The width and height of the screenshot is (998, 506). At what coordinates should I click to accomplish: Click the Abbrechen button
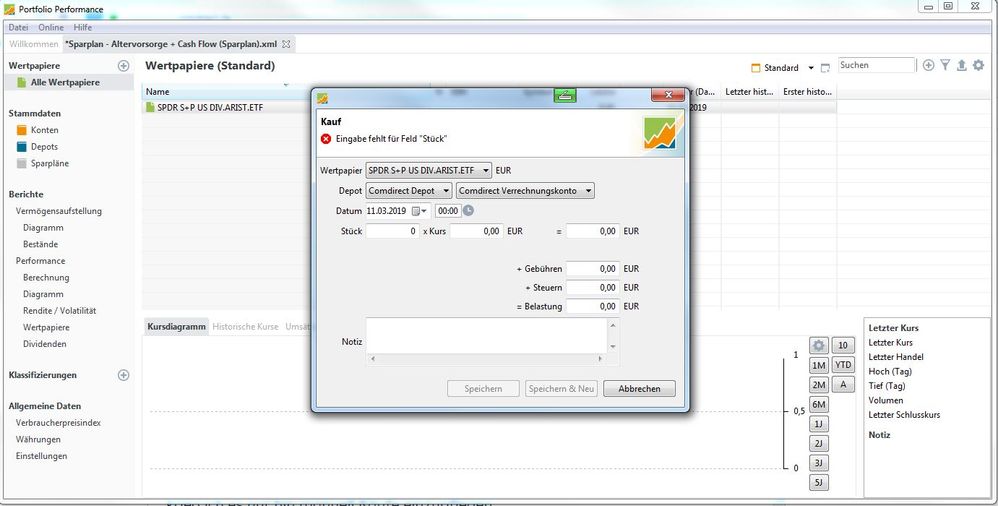click(x=639, y=389)
